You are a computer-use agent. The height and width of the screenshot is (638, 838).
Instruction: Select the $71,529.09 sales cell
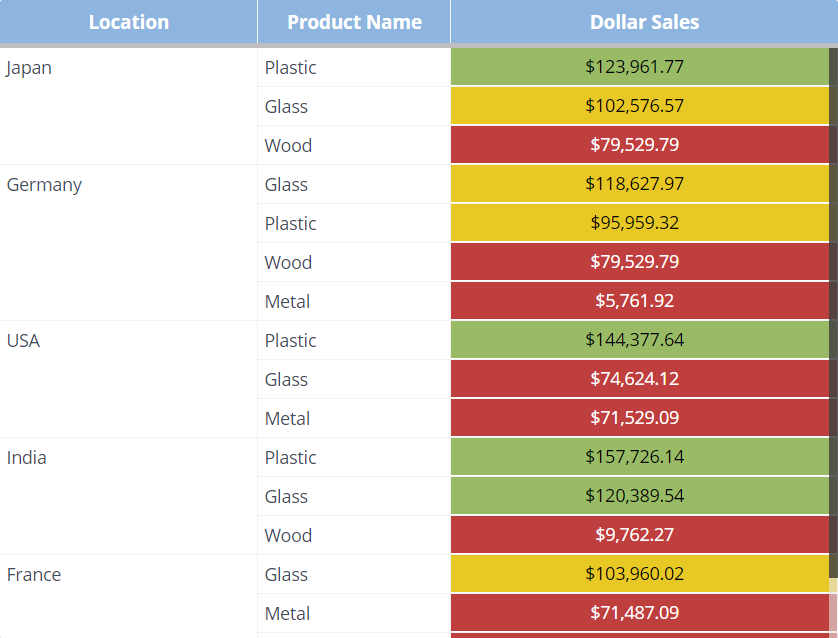640,418
